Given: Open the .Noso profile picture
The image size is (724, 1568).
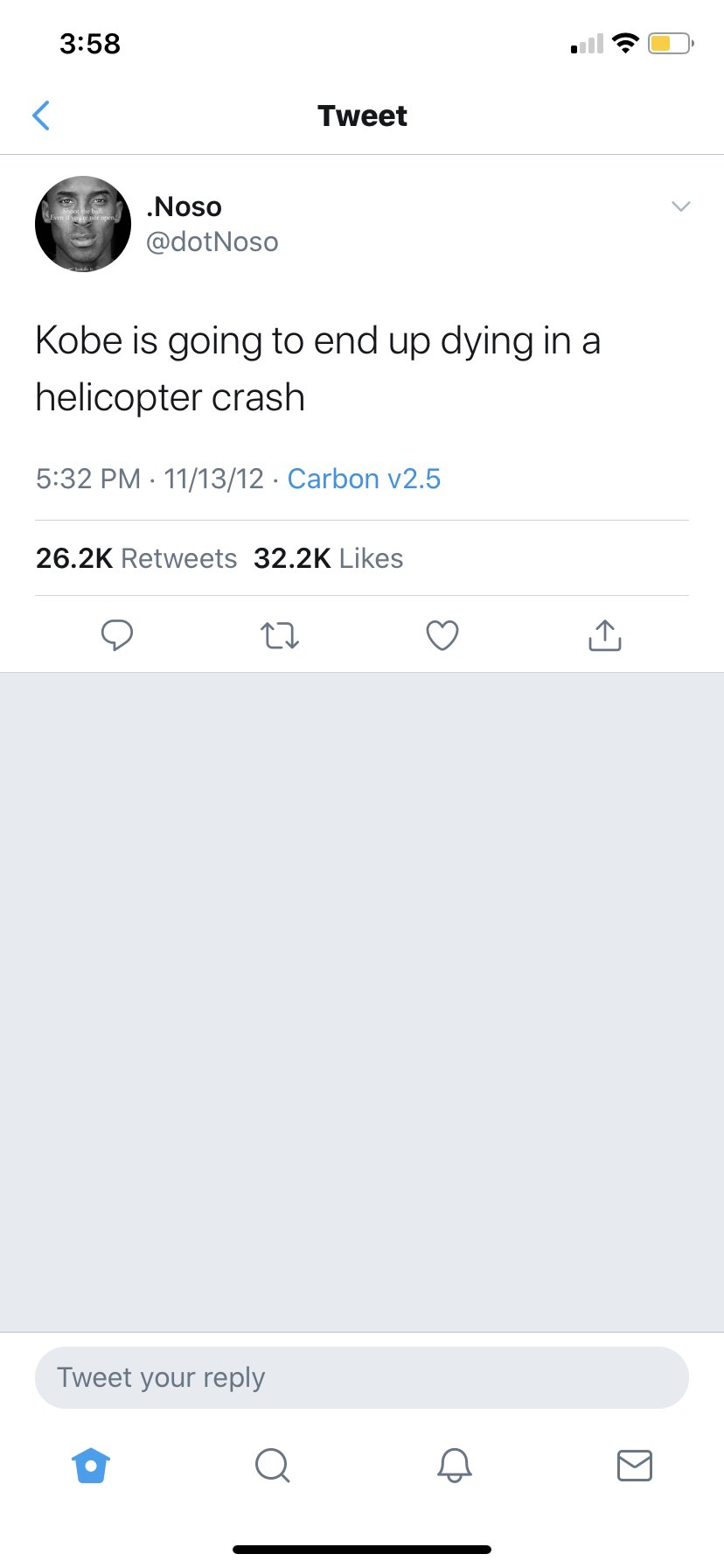Looking at the screenshot, I should 83,224.
